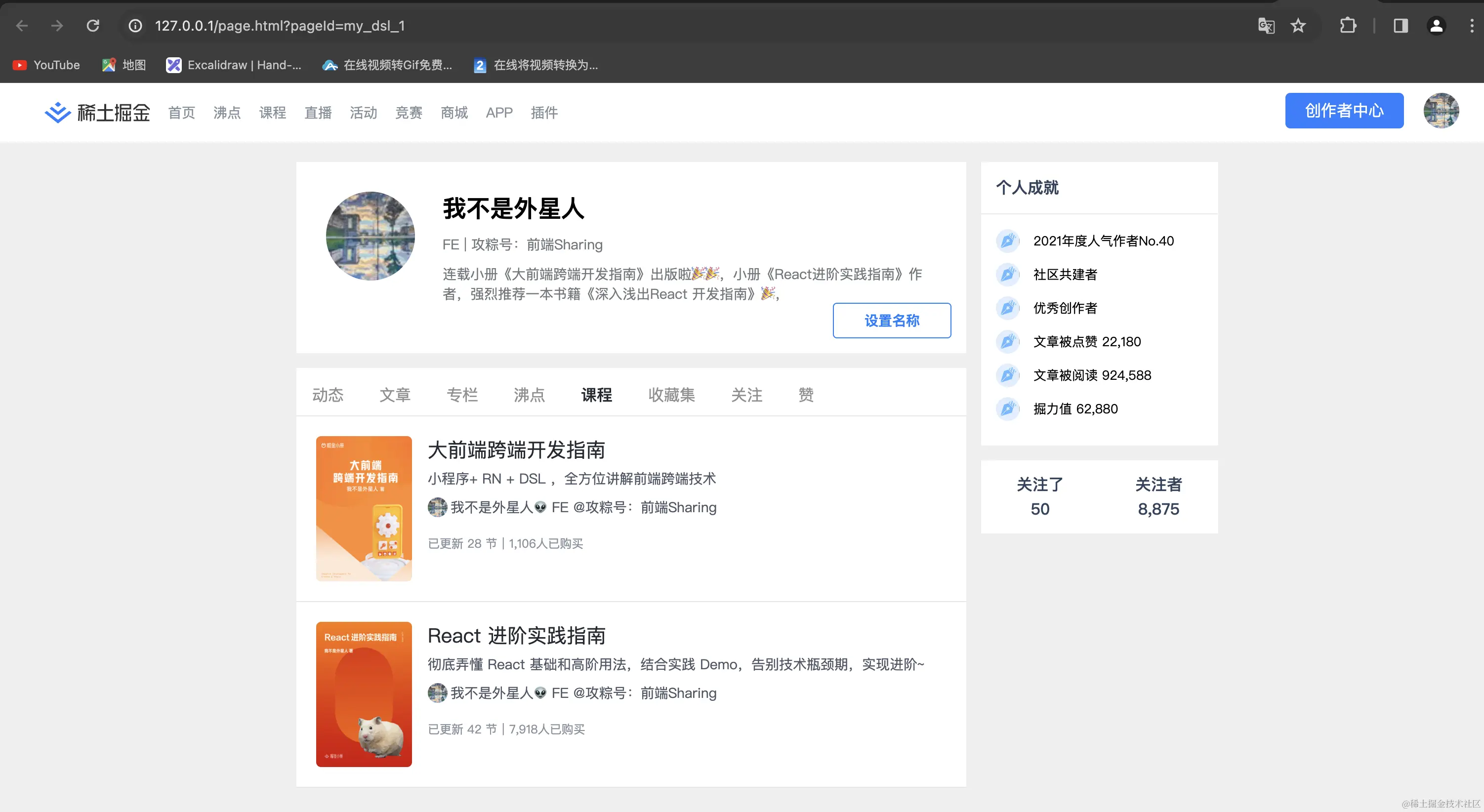
Task: Switch to the 沸点 profile tab
Action: click(x=530, y=395)
